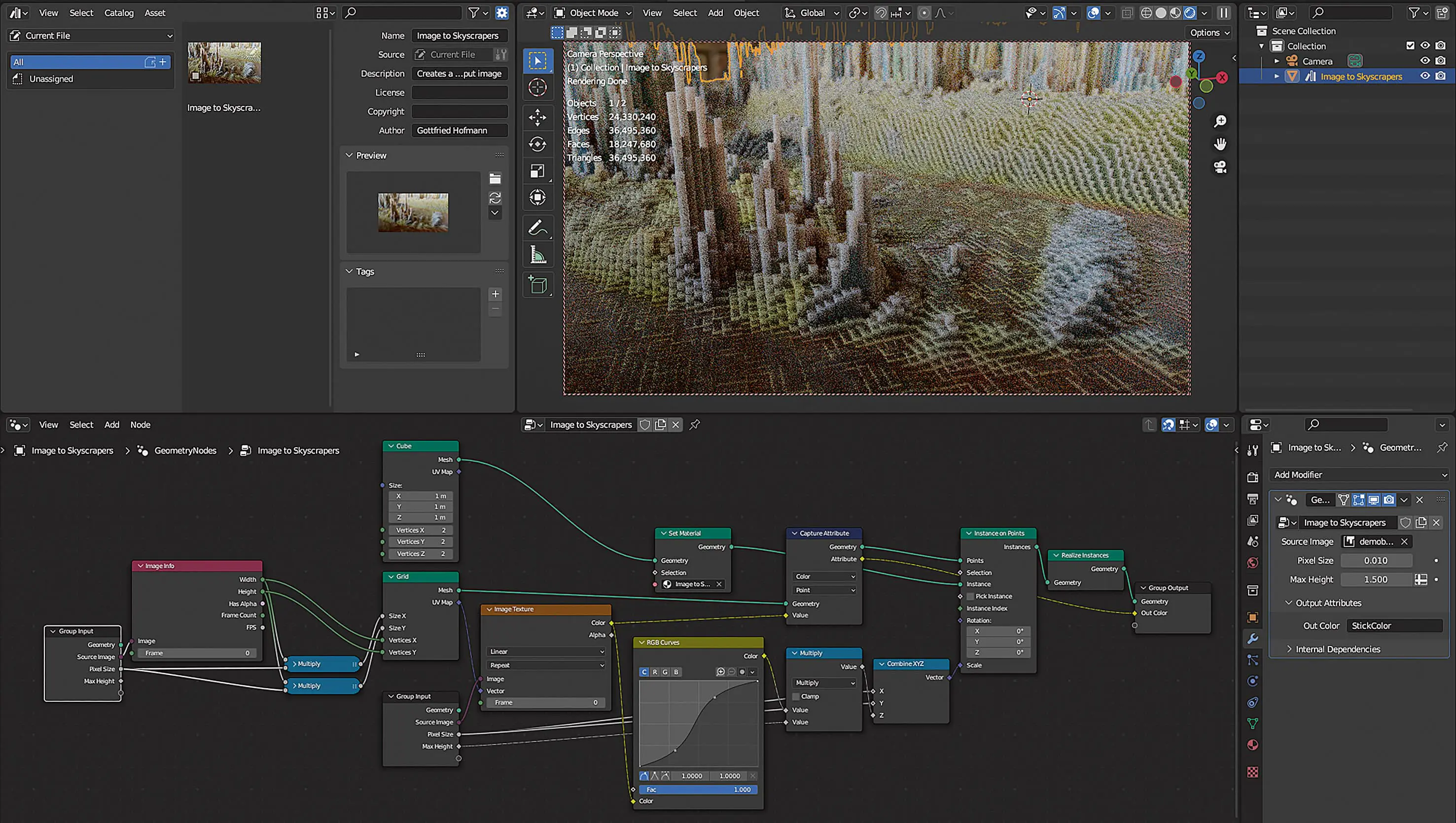The image size is (1456, 823).
Task: Open the Node menu in node editor
Action: [140, 425]
